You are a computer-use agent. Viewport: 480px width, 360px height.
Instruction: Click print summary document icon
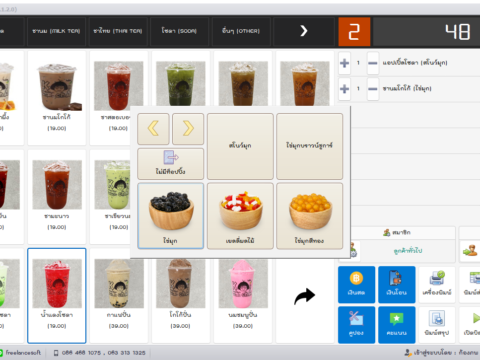tap(437, 318)
